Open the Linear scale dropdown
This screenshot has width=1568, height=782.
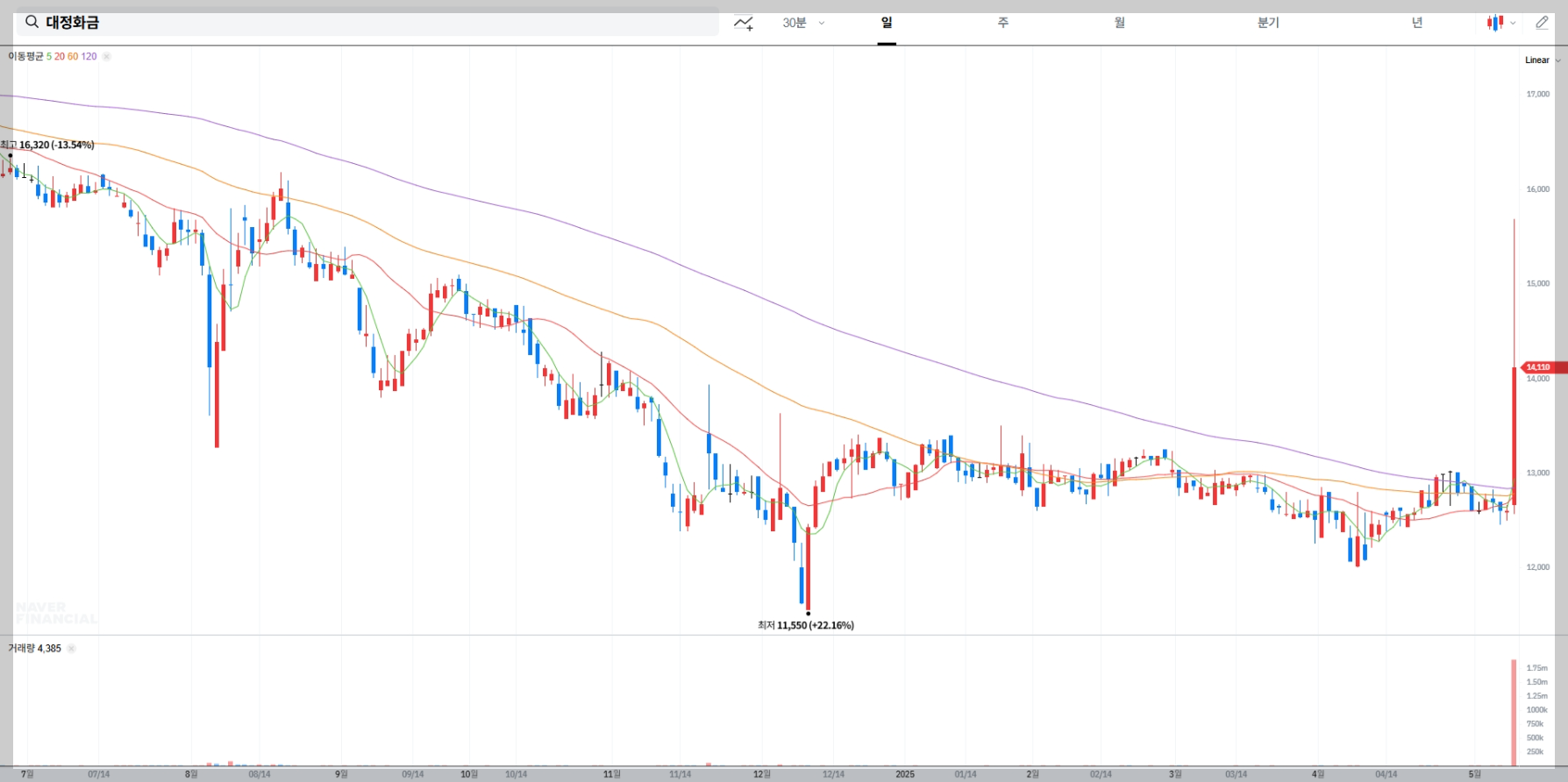pyautogui.click(x=1543, y=60)
